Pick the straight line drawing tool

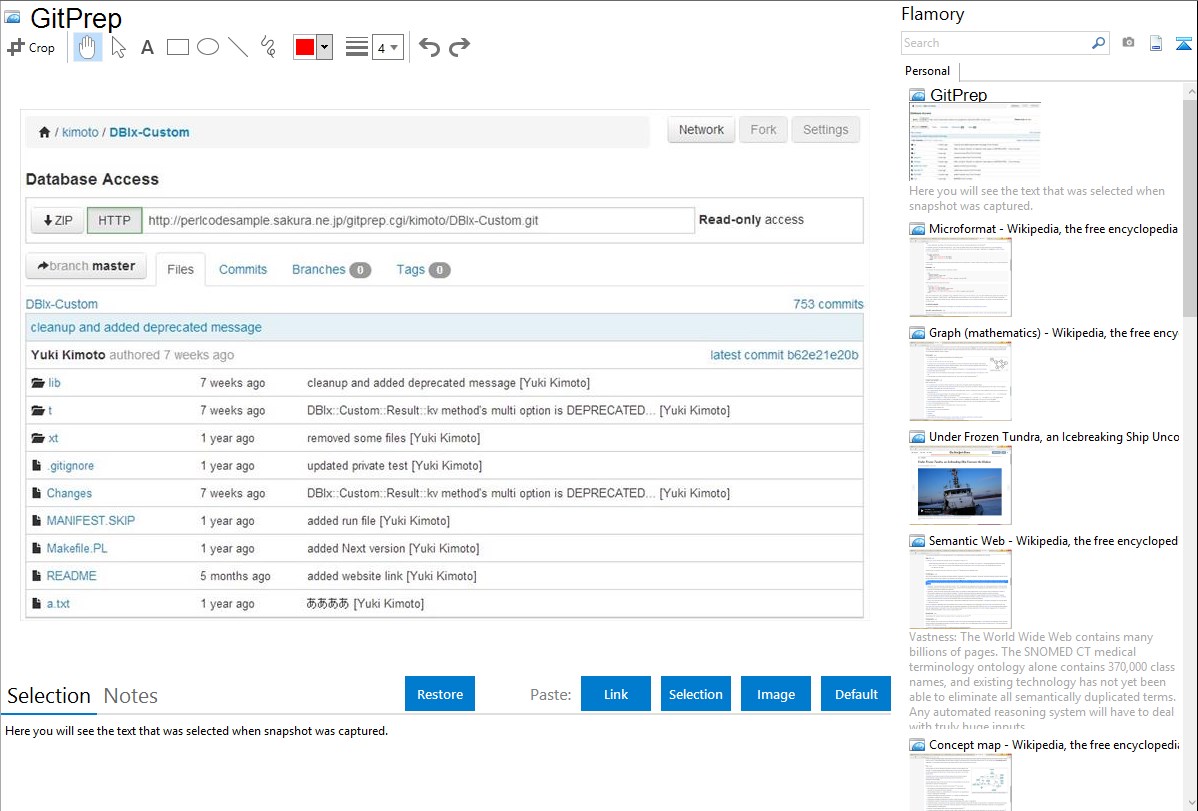tap(238, 47)
